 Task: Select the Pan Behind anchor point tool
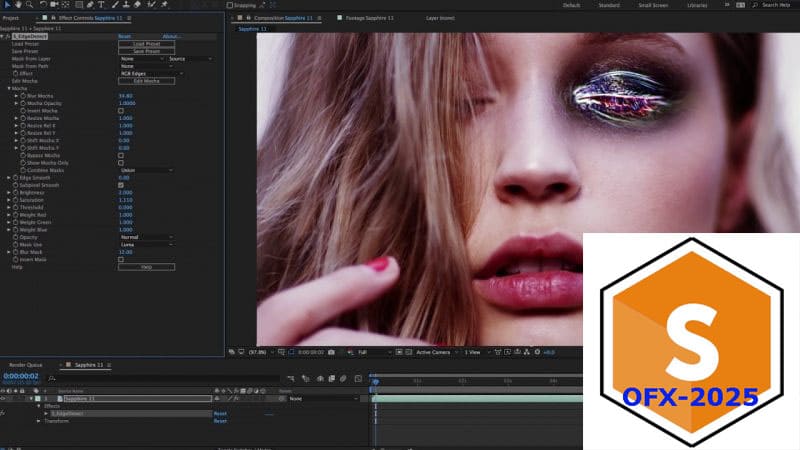pyautogui.click(x=65, y=5)
